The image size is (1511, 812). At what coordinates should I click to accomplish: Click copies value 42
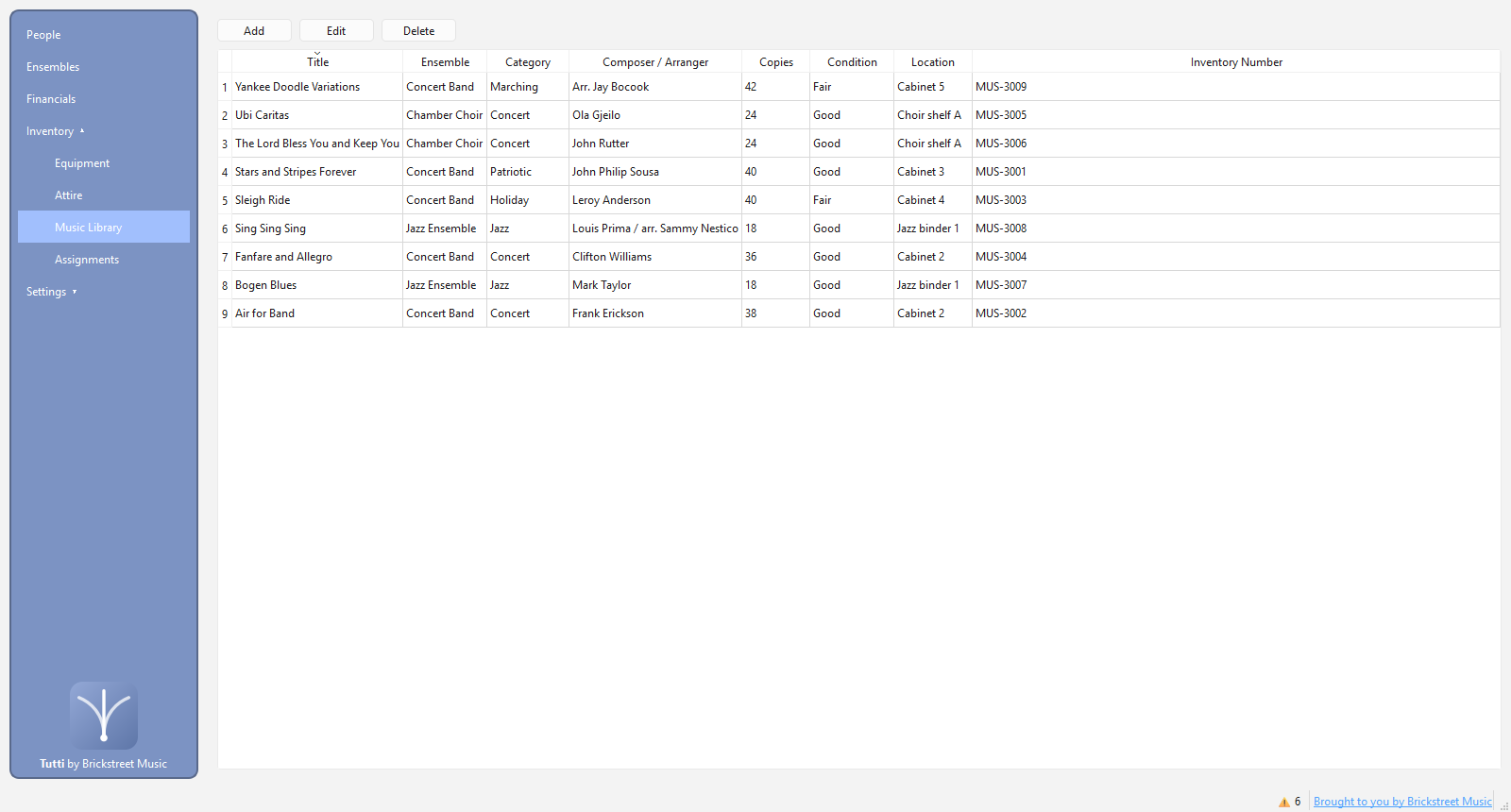(x=776, y=87)
